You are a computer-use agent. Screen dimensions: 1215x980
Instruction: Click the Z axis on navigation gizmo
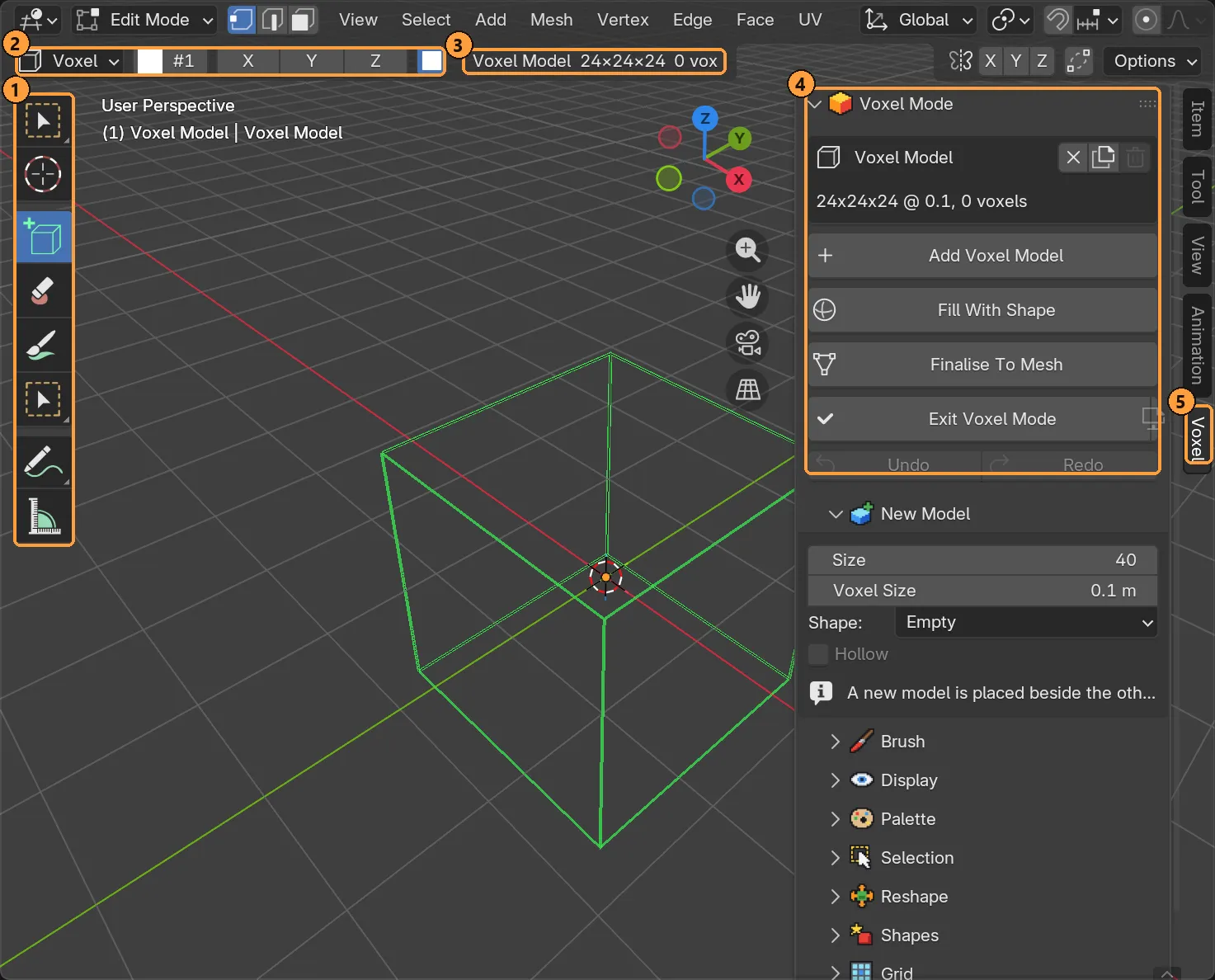coord(704,119)
